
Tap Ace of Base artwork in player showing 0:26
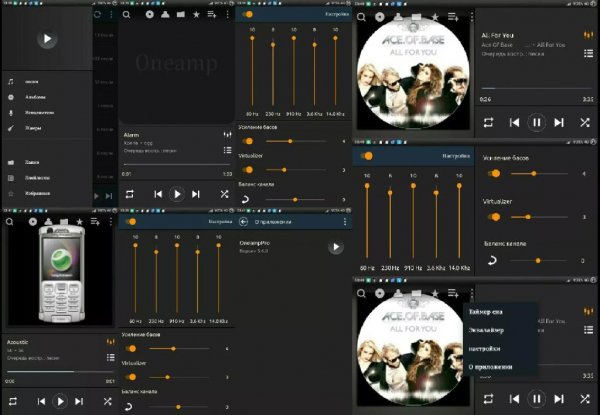point(413,73)
